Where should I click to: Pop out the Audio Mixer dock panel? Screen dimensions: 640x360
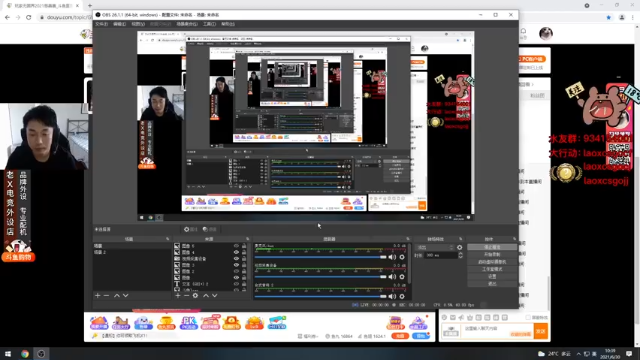tap(408, 239)
